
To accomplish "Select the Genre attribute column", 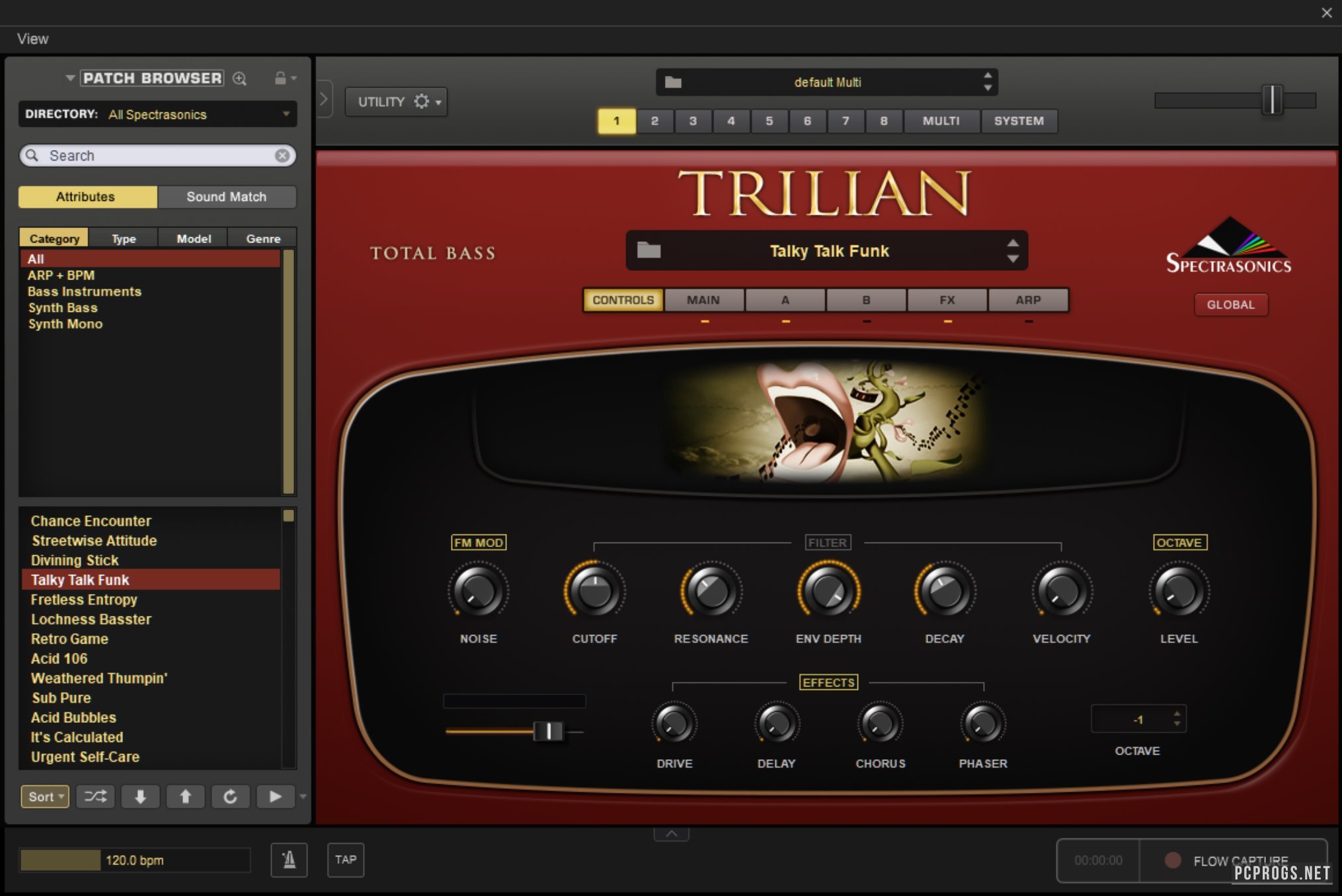I will (x=263, y=239).
